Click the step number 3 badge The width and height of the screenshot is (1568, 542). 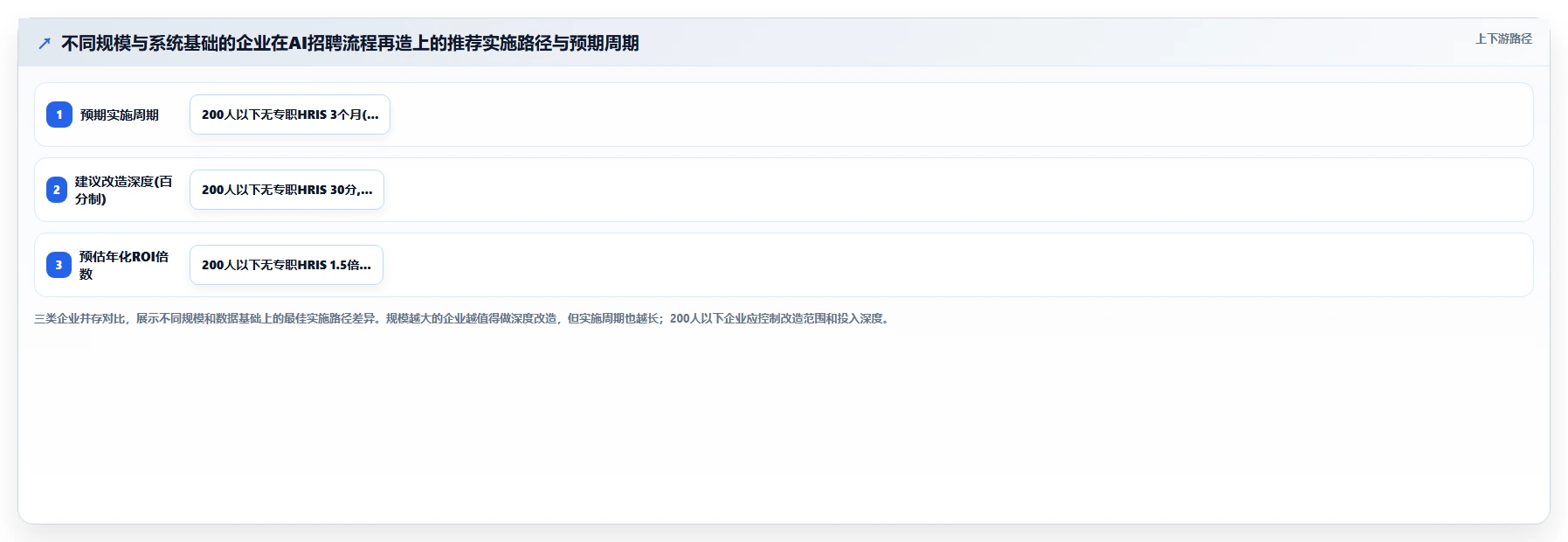[59, 265]
